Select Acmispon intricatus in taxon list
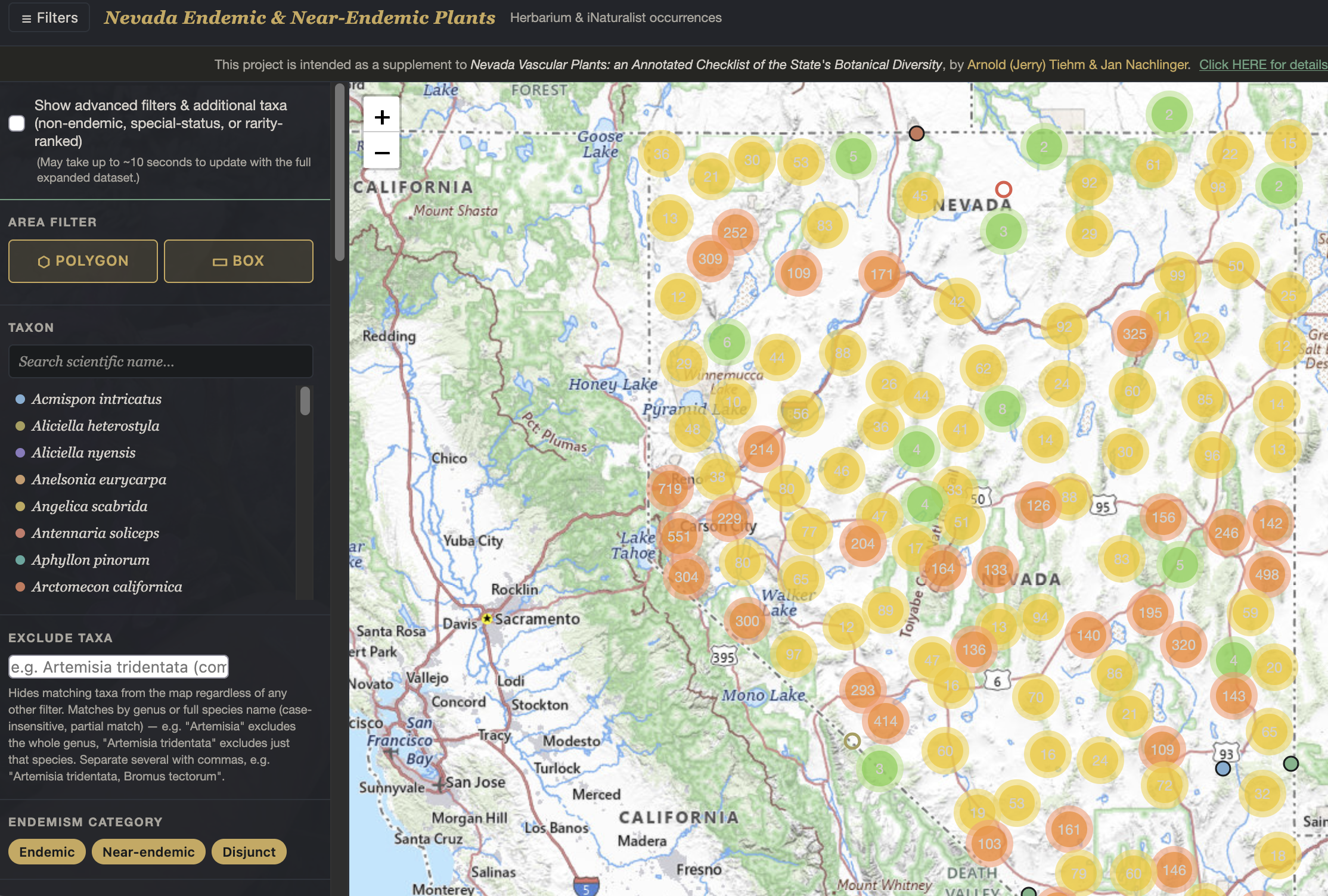Viewport: 1328px width, 896px height. [x=97, y=399]
